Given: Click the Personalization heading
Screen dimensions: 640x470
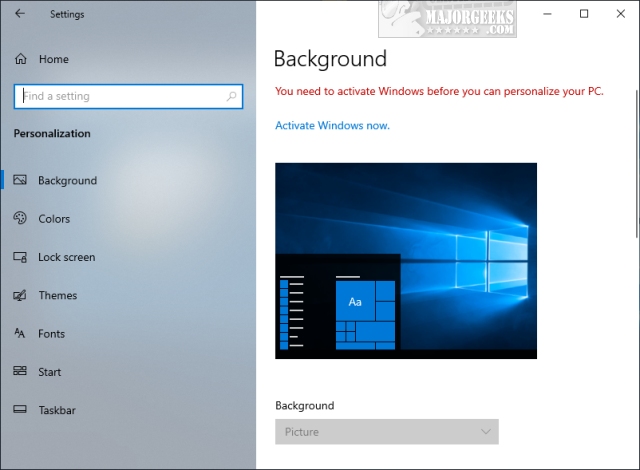Looking at the screenshot, I should pos(52,134).
